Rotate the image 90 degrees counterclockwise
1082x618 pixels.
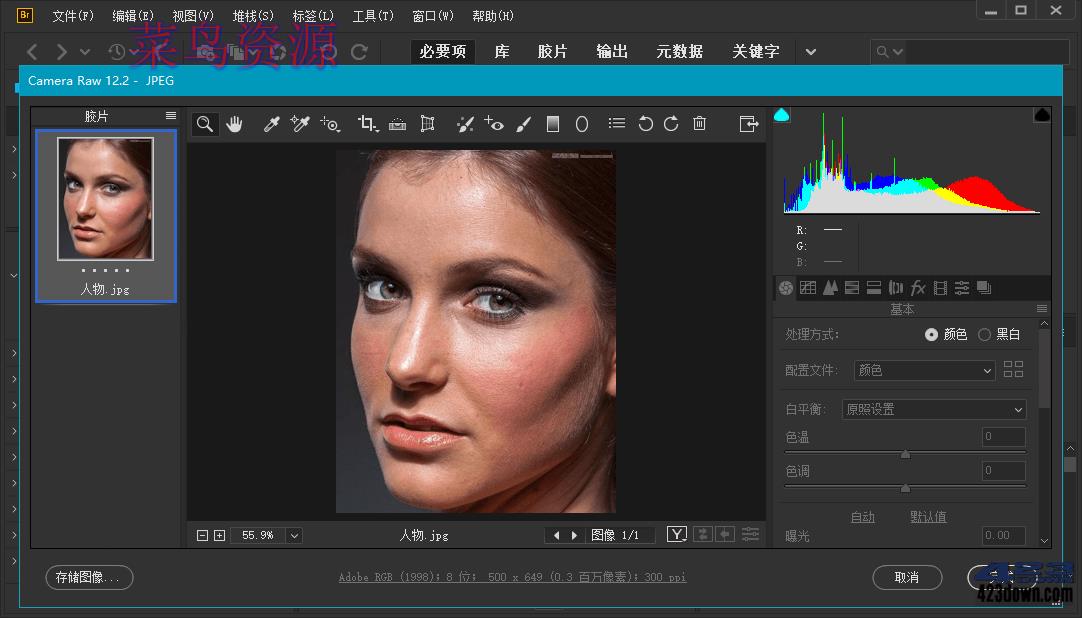pos(645,124)
